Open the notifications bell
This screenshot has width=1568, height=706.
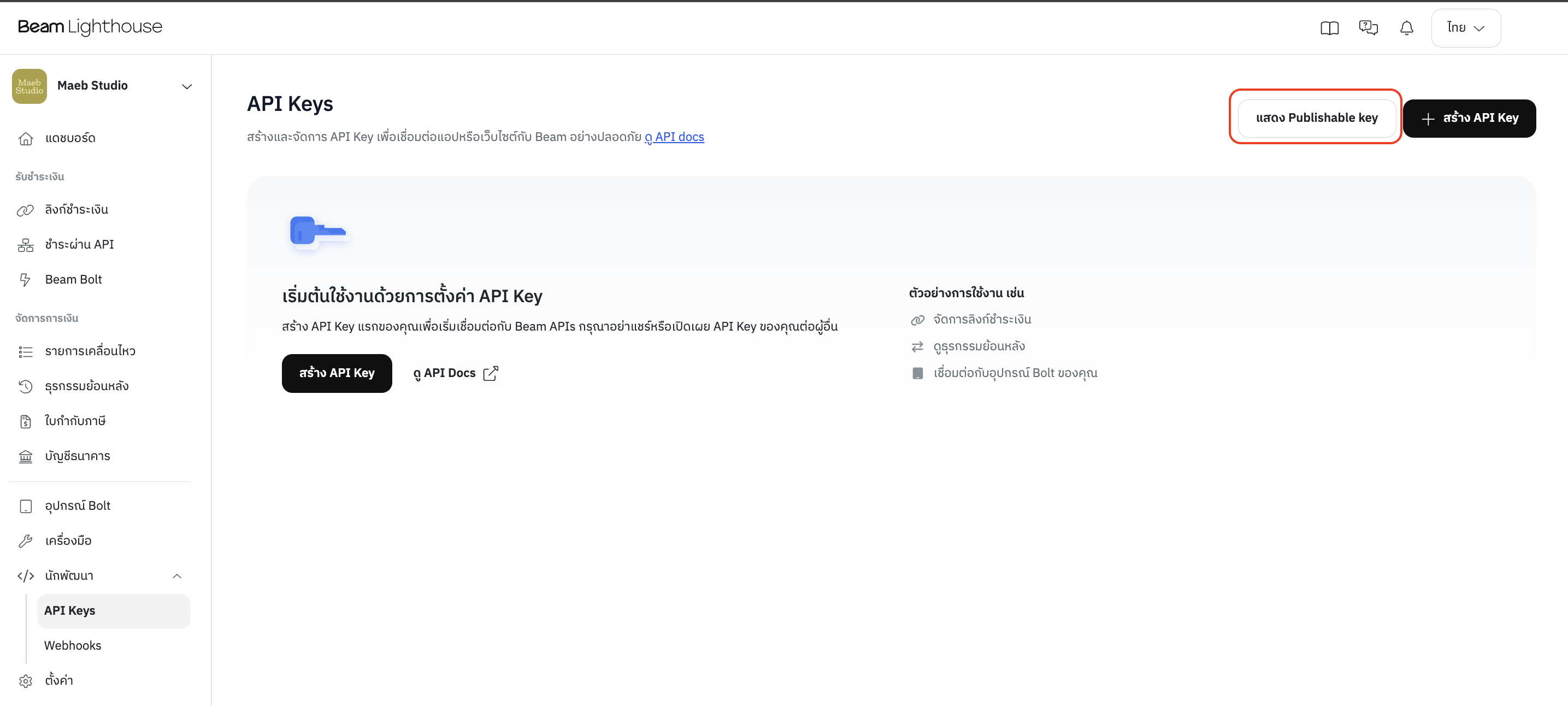(x=1407, y=28)
